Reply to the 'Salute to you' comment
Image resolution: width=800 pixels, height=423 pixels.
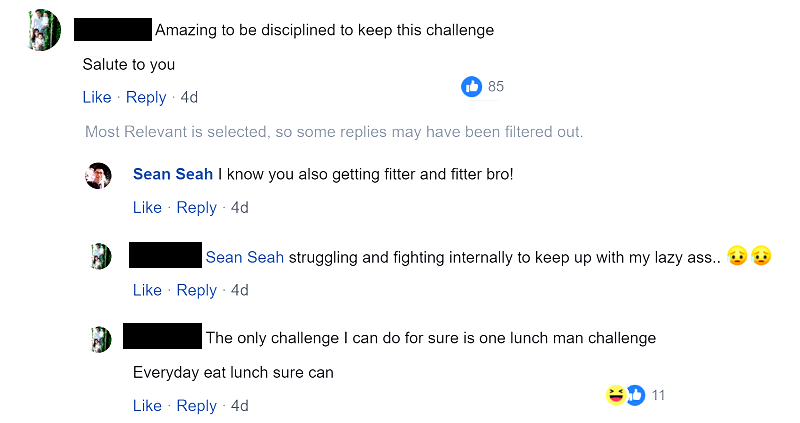pyautogui.click(x=146, y=97)
